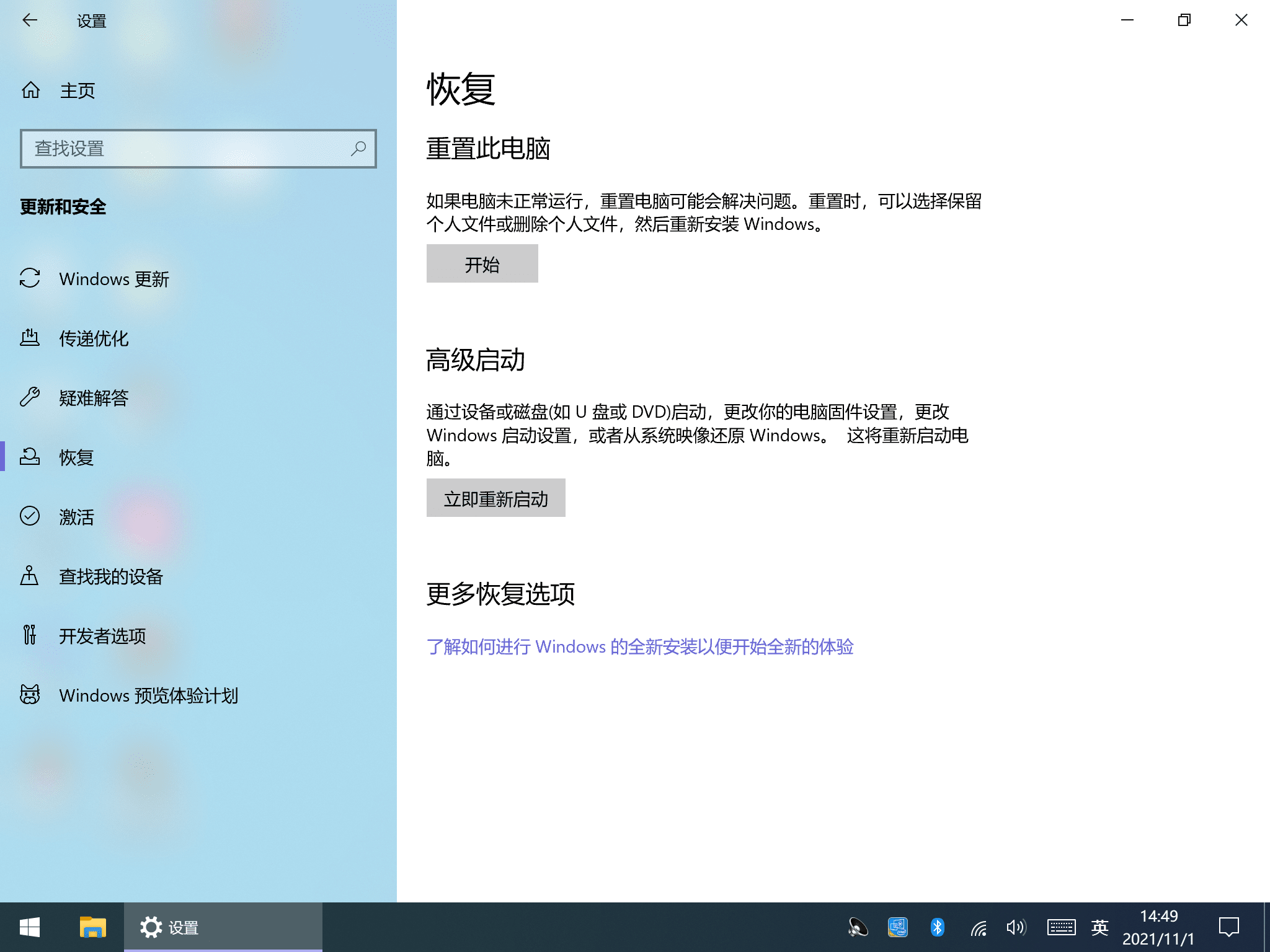The width and height of the screenshot is (1270, 952).
Task: Click the satellite dish tray icon
Action: click(x=858, y=927)
